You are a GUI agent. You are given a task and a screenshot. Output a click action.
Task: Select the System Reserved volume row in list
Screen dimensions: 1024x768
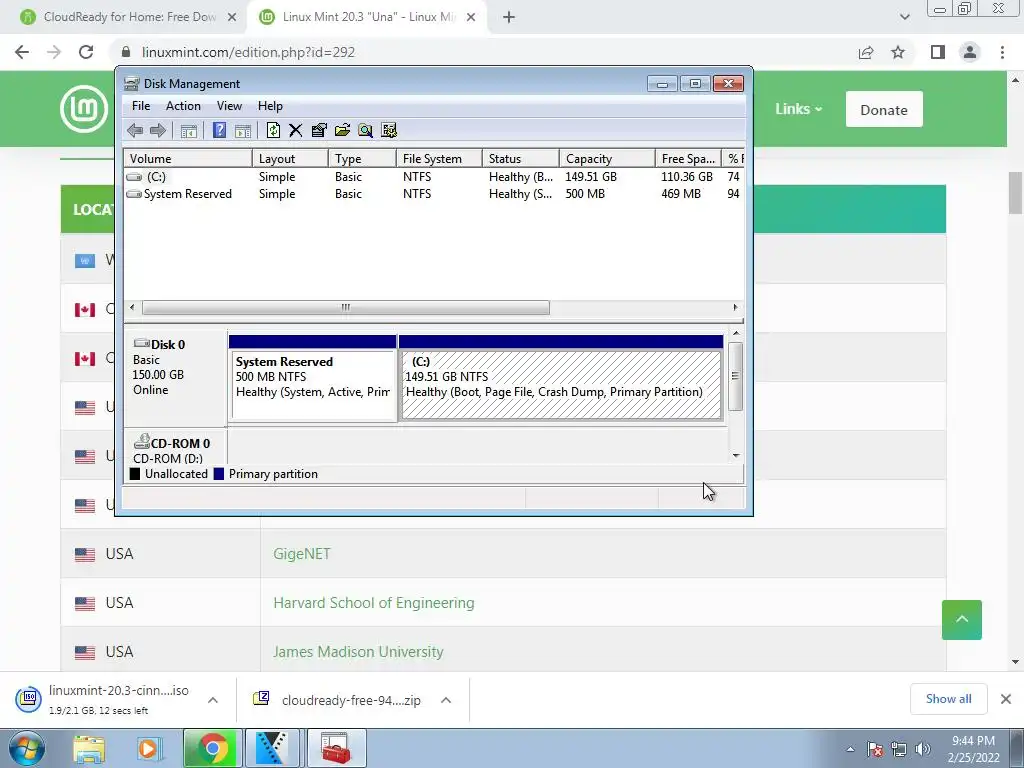click(433, 194)
